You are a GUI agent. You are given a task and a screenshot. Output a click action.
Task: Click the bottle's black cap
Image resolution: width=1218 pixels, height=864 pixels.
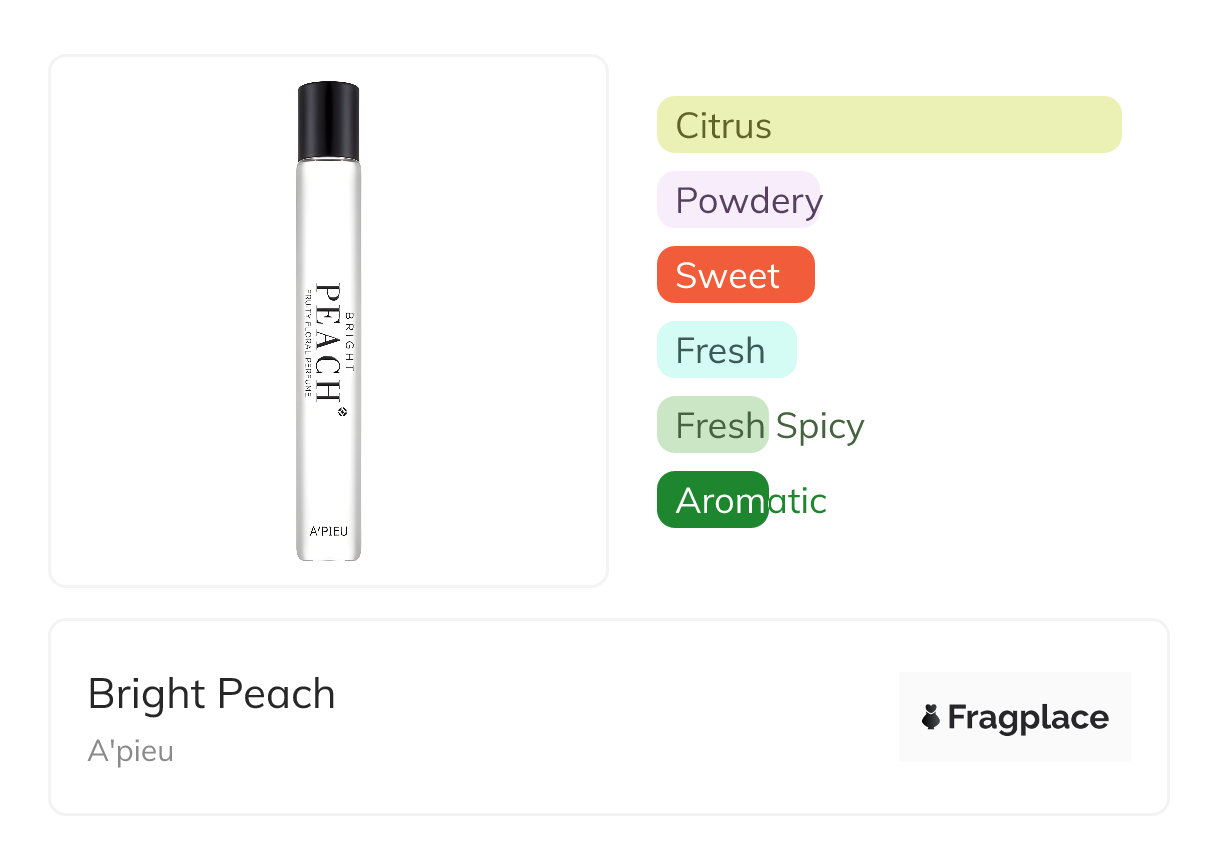[x=328, y=121]
